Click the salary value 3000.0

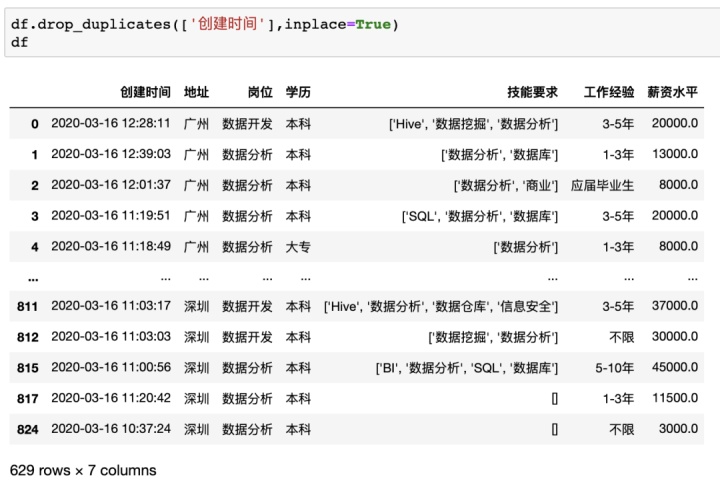678,429
